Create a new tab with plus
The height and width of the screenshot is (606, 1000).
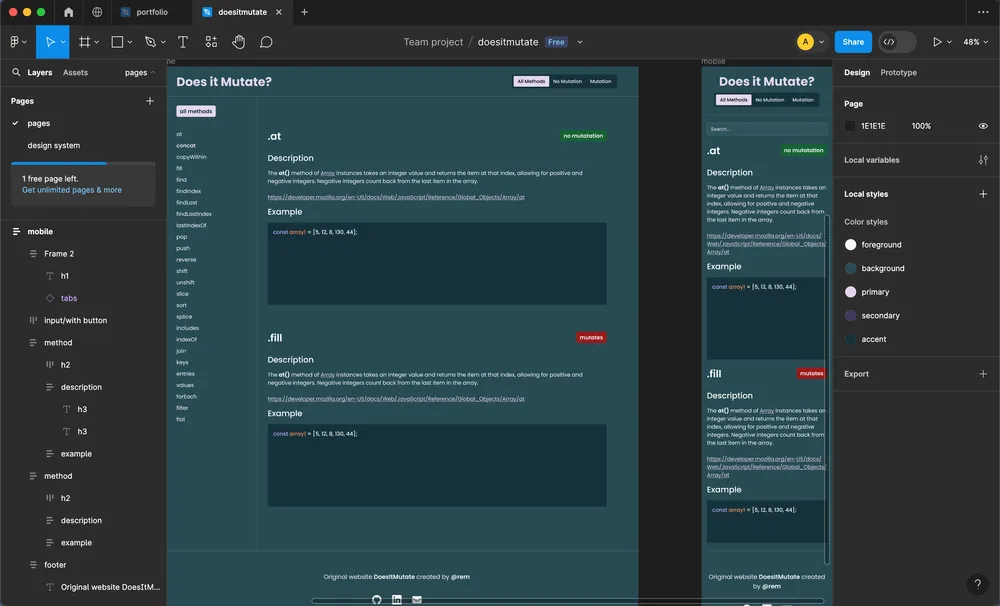tap(304, 12)
